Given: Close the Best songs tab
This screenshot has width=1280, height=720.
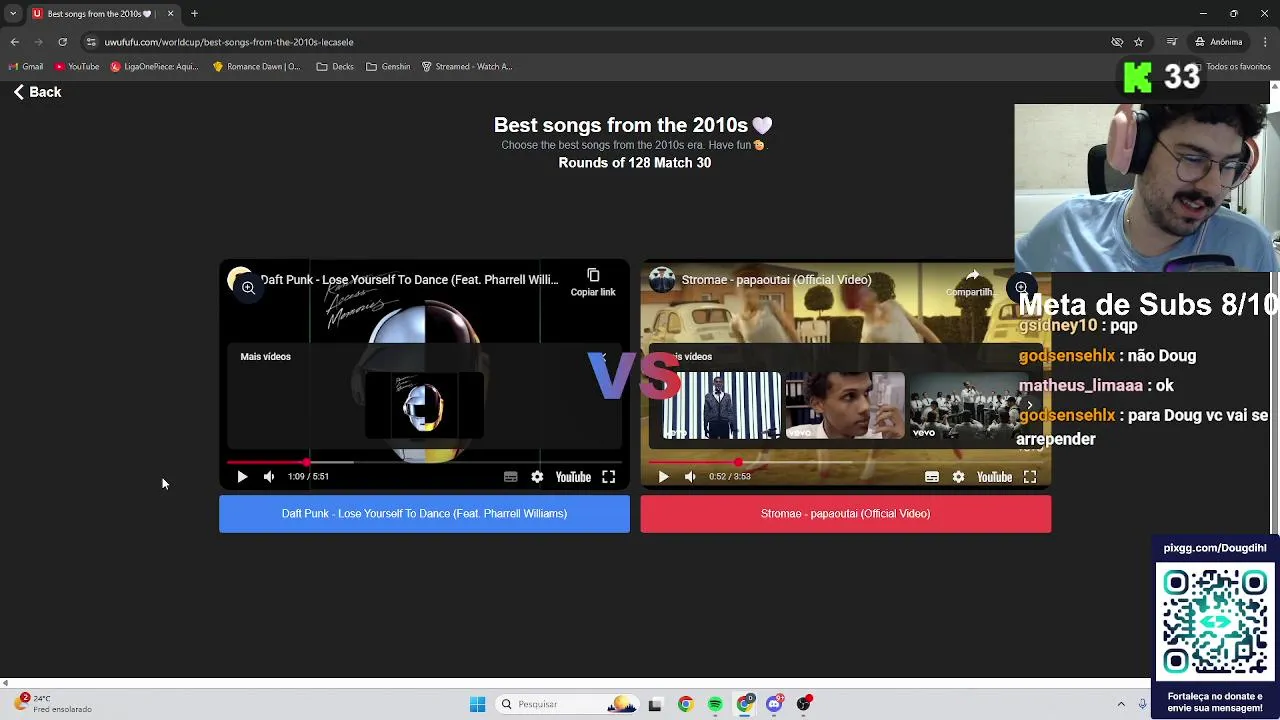Looking at the screenshot, I should click(x=170, y=14).
